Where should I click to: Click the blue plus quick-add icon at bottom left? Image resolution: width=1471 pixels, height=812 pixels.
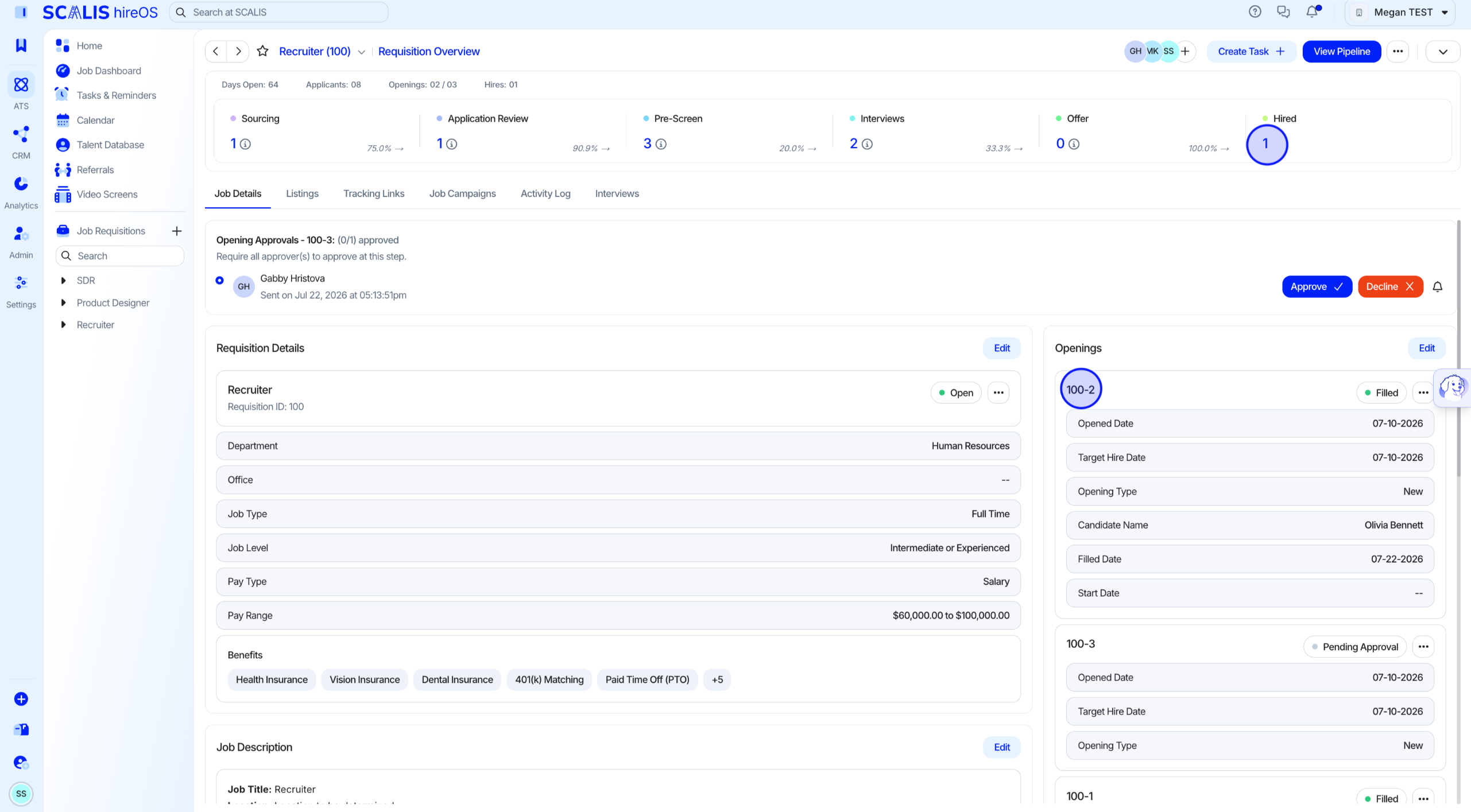click(x=21, y=699)
